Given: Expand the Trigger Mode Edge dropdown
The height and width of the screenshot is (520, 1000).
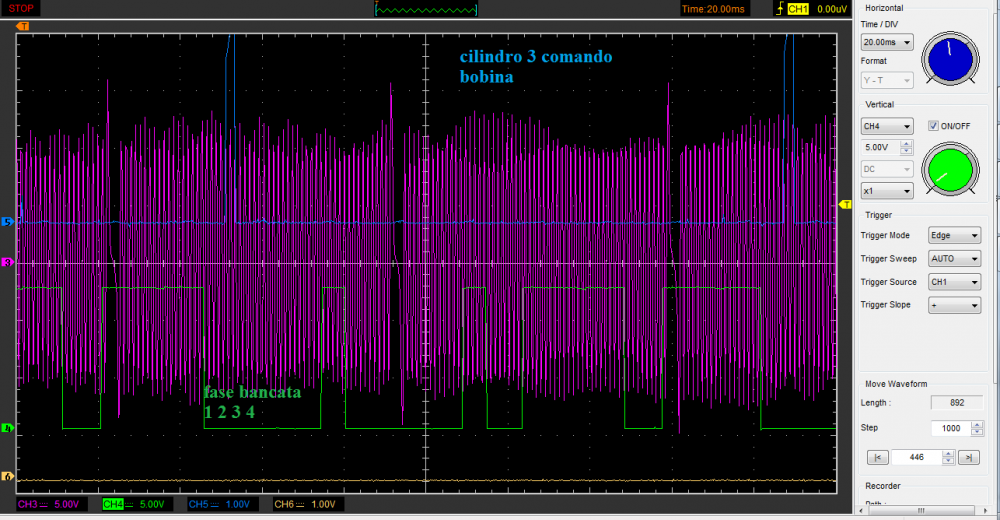Looking at the screenshot, I should pyautogui.click(x=954, y=236).
